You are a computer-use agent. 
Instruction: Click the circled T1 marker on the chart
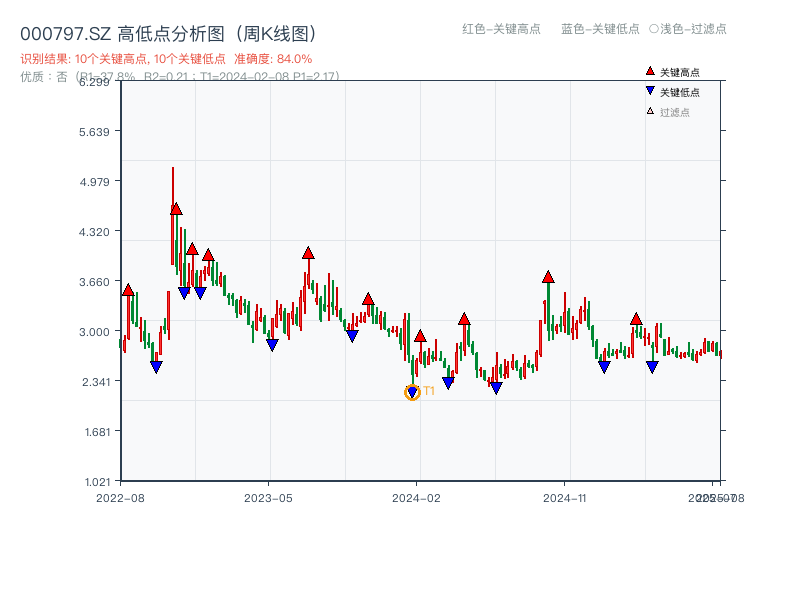point(411,391)
